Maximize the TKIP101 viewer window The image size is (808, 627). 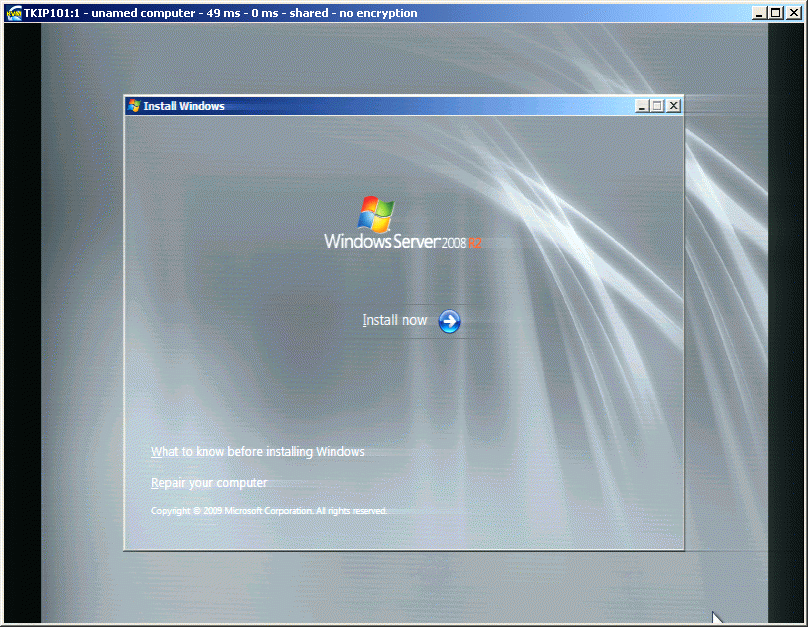775,13
